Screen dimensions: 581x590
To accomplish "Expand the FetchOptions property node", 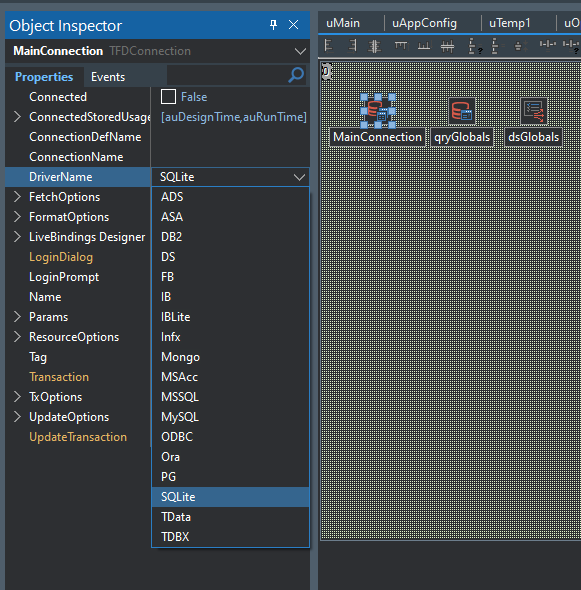I will coord(17,197).
